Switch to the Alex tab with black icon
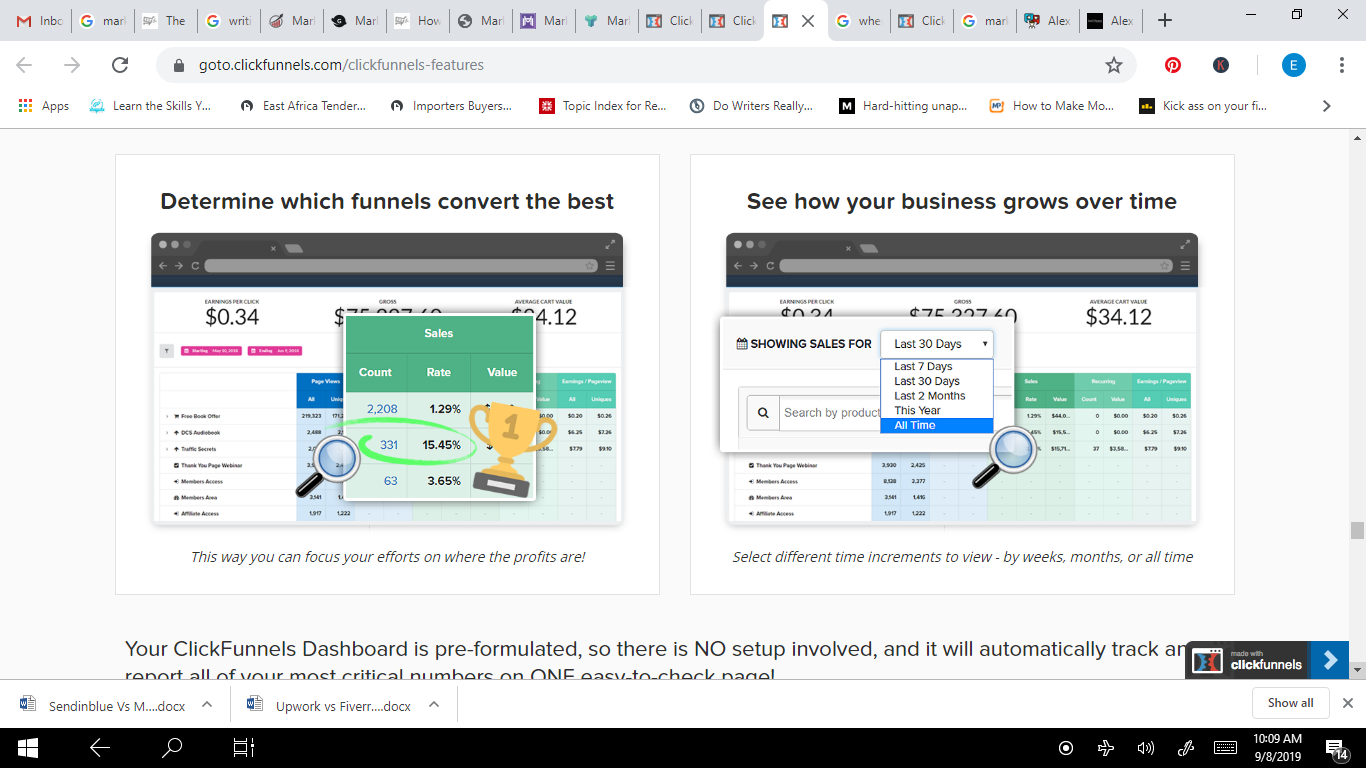The width and height of the screenshot is (1366, 768). coord(1110,20)
